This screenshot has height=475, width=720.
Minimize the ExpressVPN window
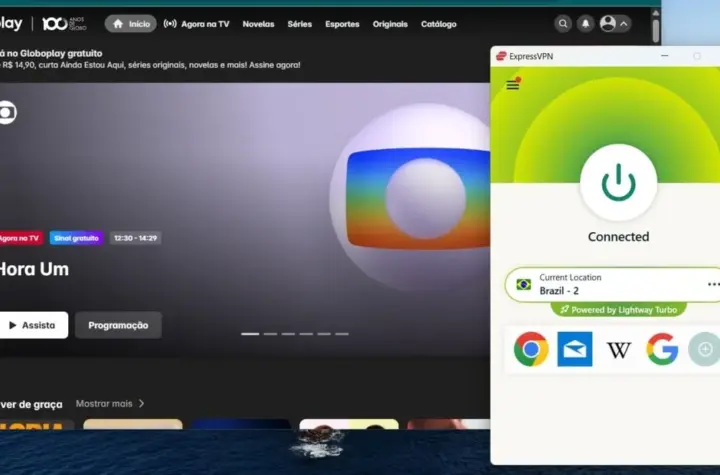pyautogui.click(x=664, y=56)
